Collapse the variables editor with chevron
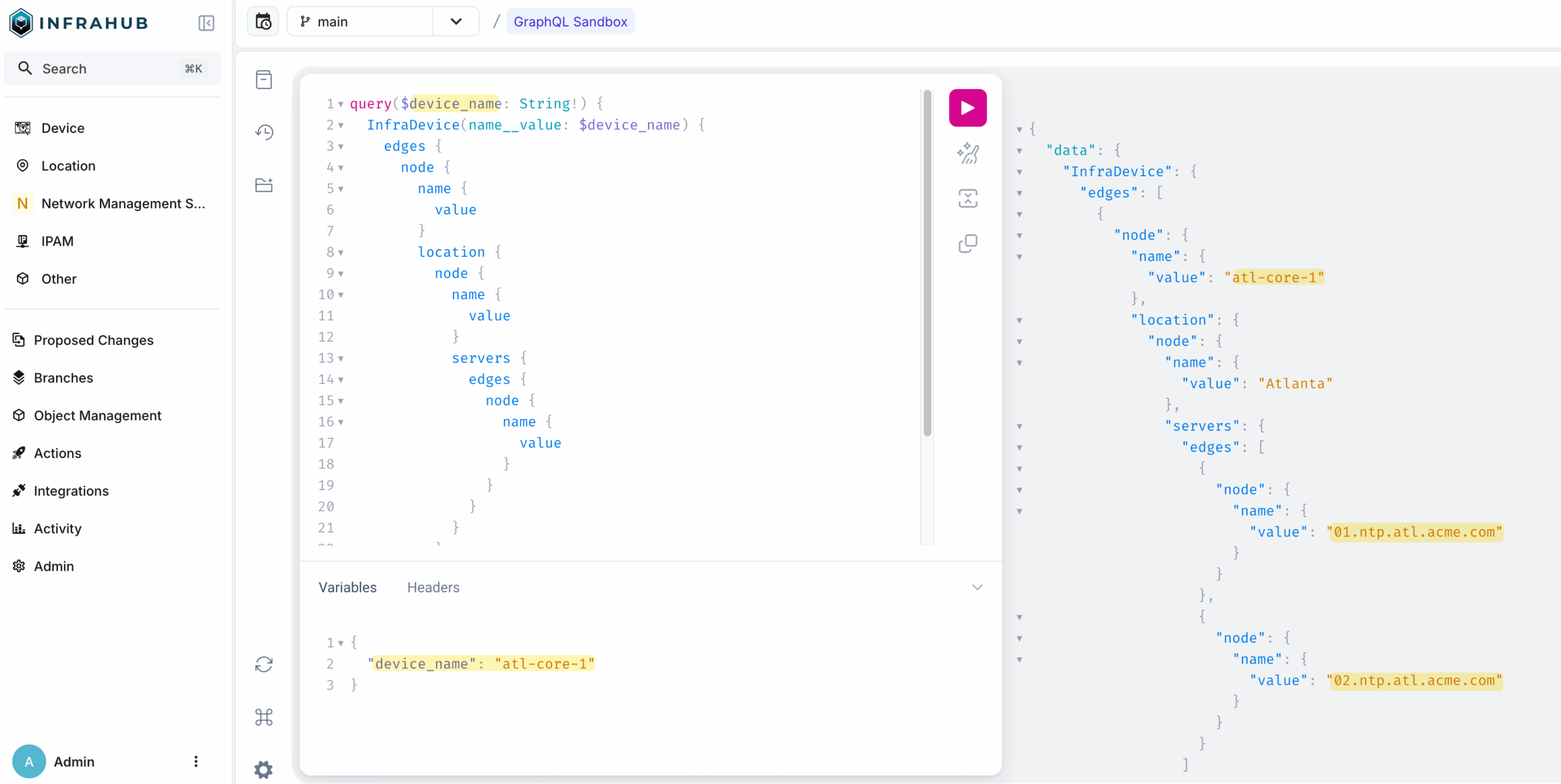 977,588
